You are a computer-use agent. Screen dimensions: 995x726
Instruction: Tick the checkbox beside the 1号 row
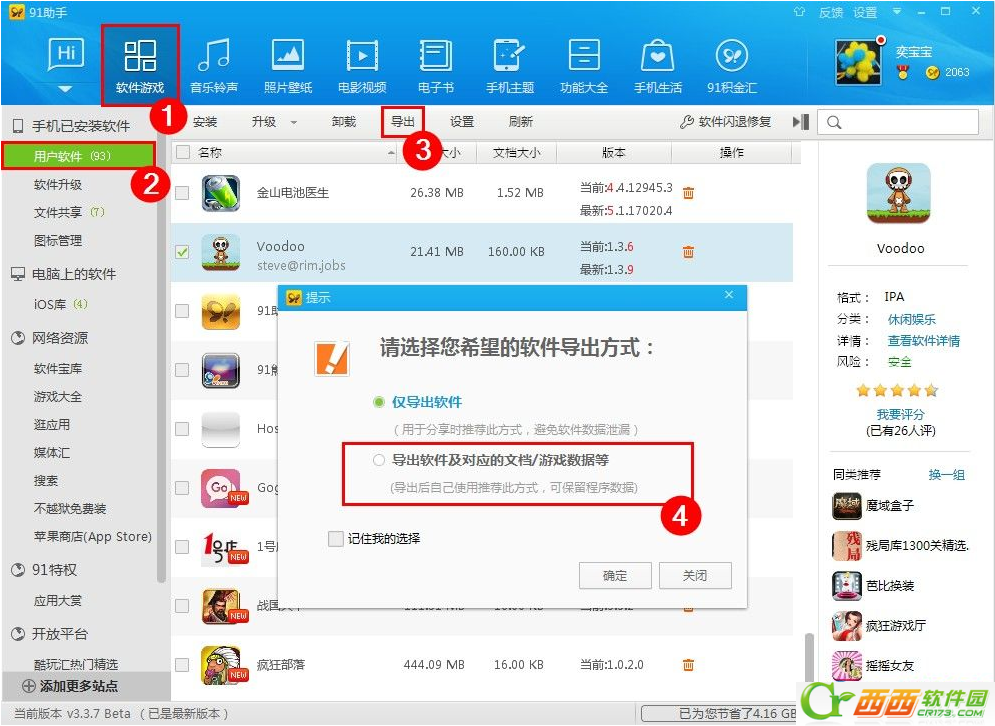pyautogui.click(x=182, y=546)
